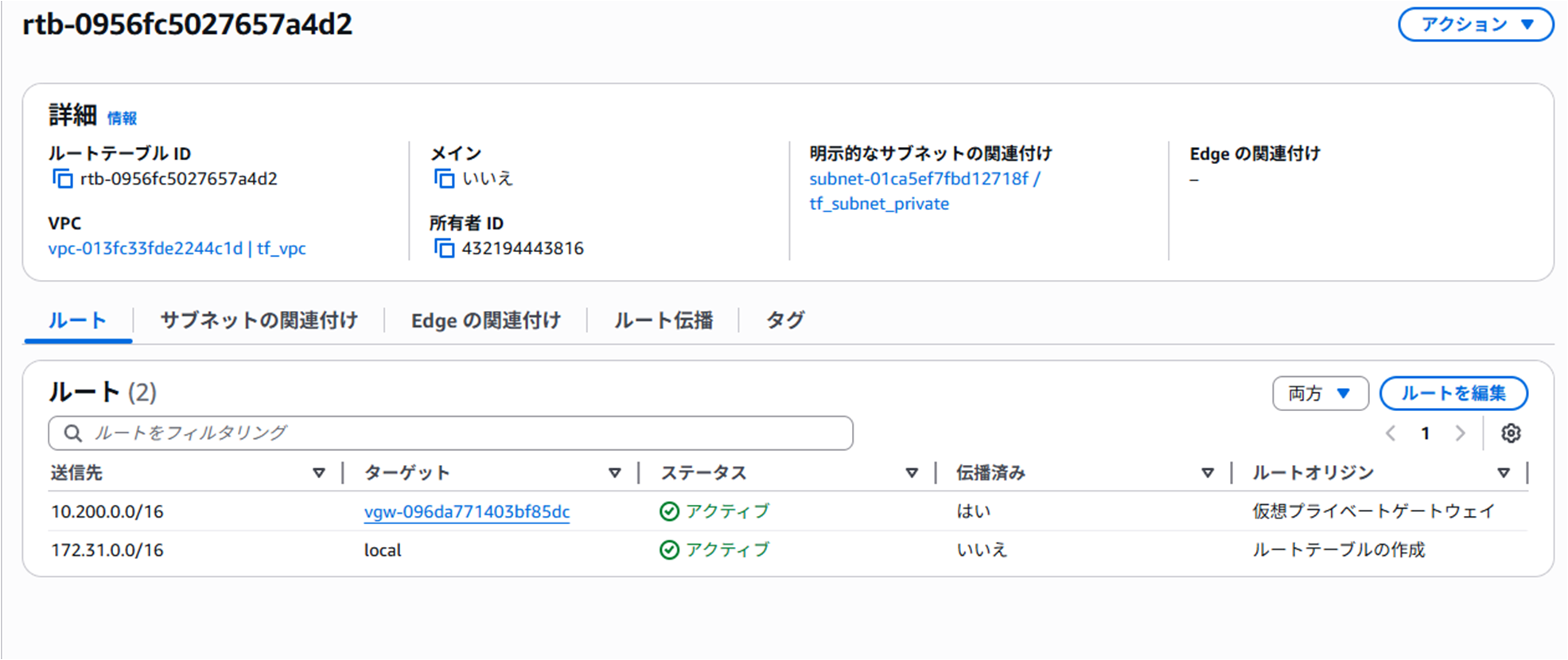Copy the owner ID 432194443816
Screen dimensions: 1568x660
(444, 249)
